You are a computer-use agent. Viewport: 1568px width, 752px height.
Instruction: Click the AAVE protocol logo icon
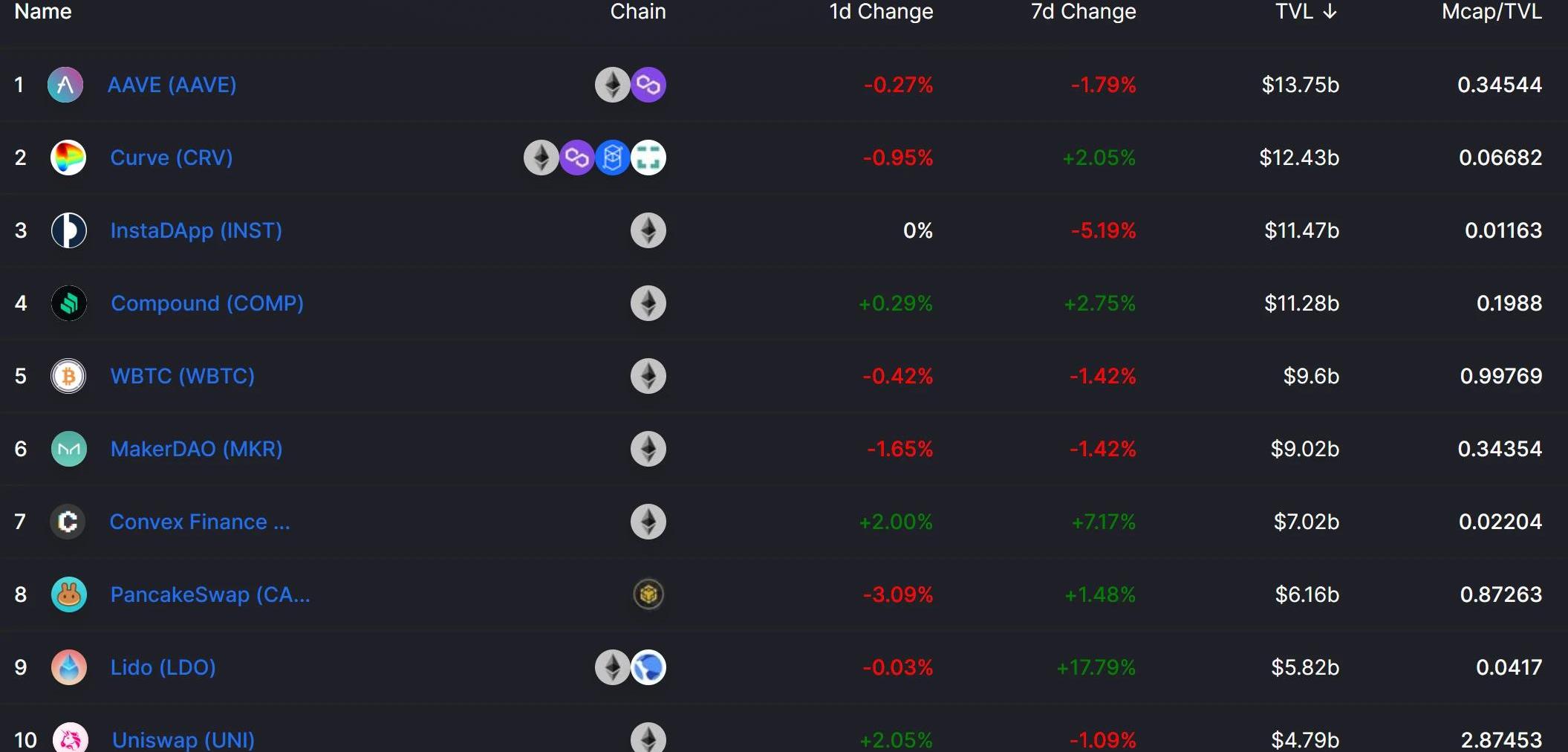pyautogui.click(x=65, y=85)
